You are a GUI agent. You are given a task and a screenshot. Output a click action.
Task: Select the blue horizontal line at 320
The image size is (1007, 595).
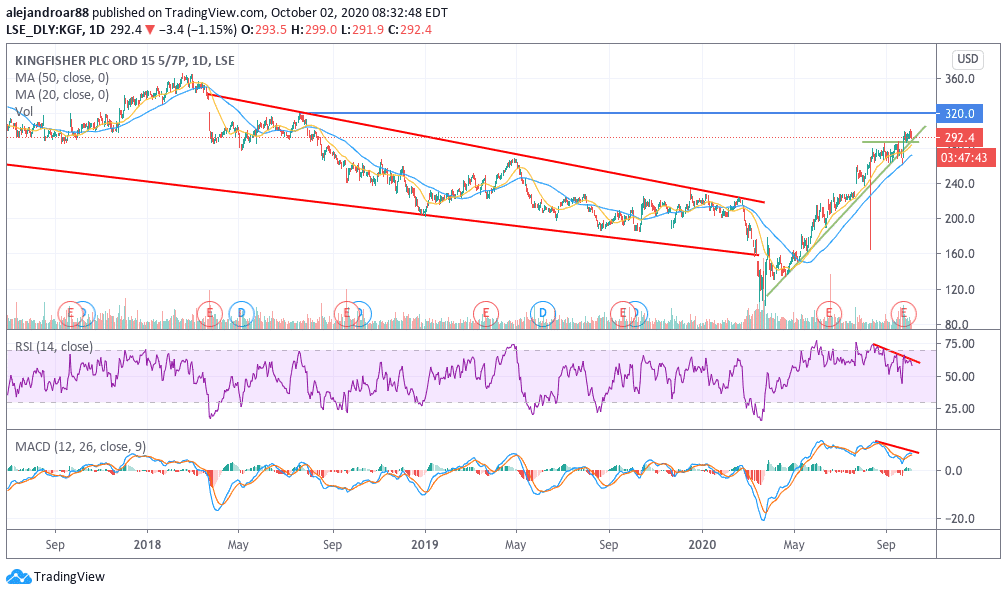tap(617, 113)
